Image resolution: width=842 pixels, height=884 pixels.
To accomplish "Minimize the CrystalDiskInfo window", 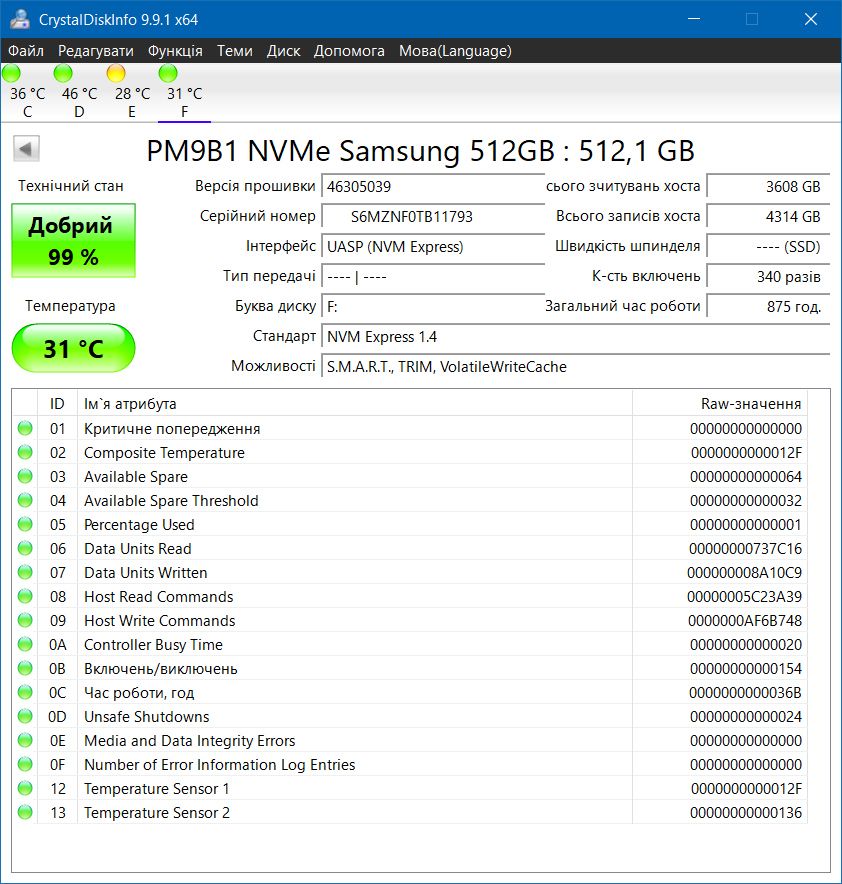I will coord(694,19).
